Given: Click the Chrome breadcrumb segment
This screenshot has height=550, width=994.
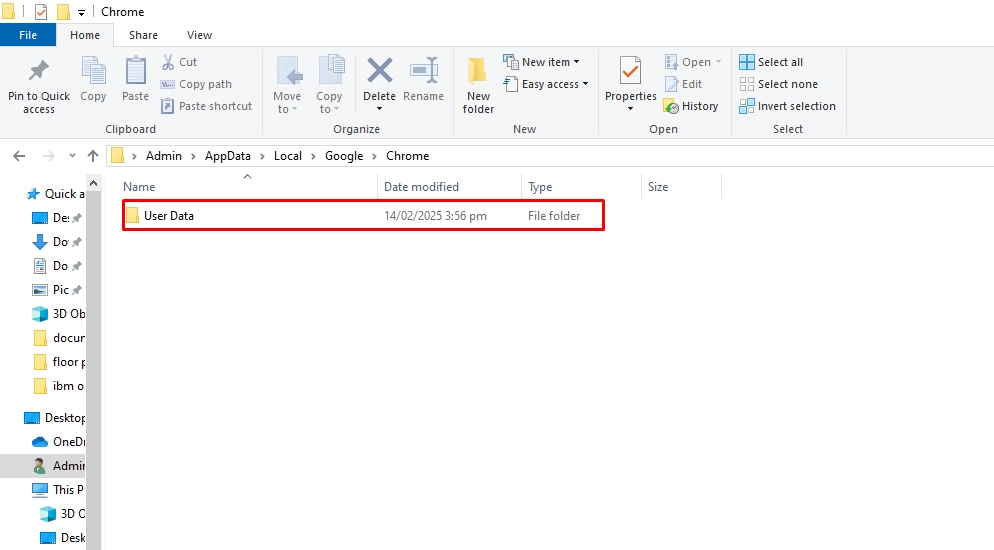Looking at the screenshot, I should coord(408,156).
